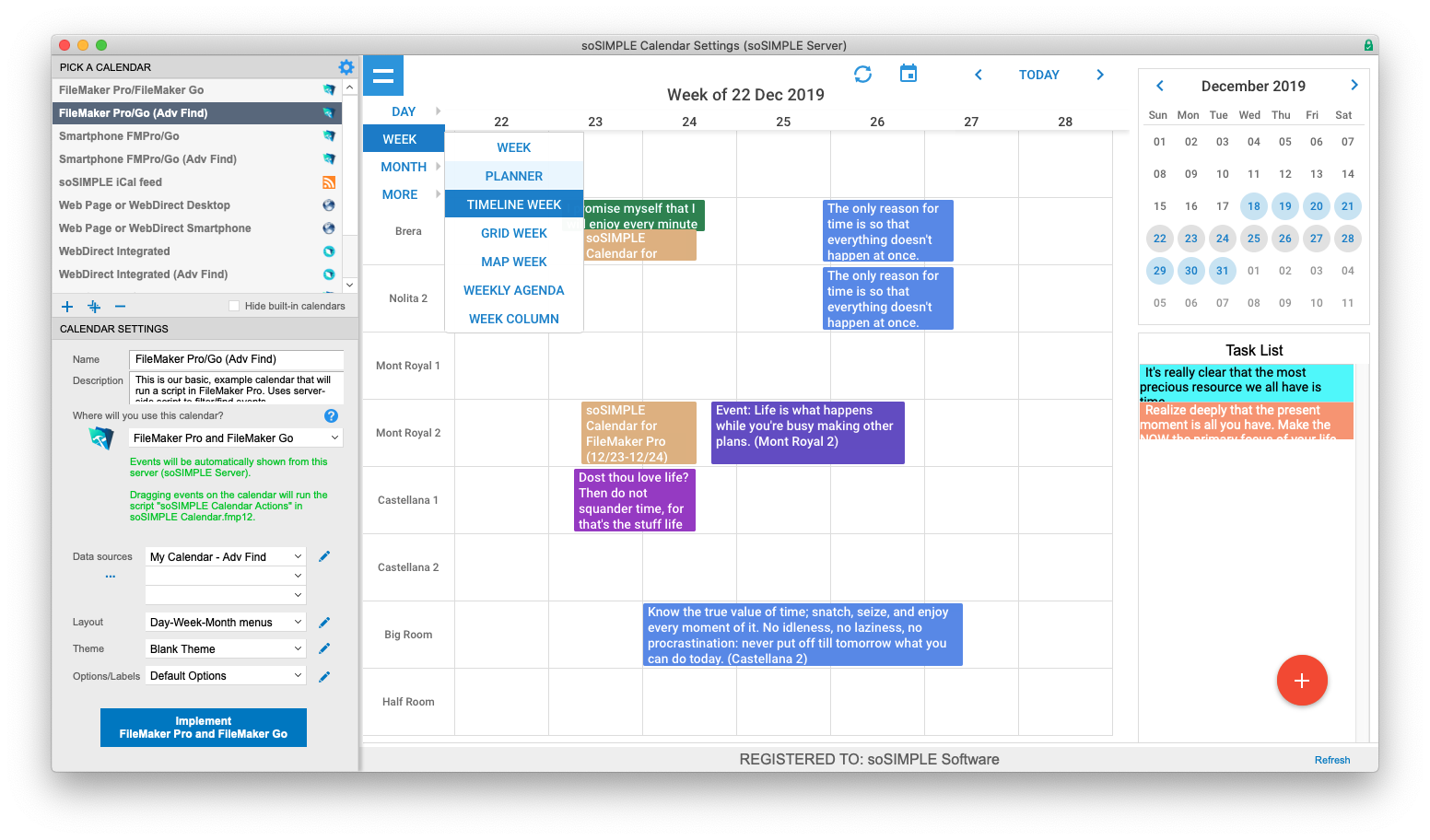
Task: Click the Description text field
Action: click(x=236, y=388)
